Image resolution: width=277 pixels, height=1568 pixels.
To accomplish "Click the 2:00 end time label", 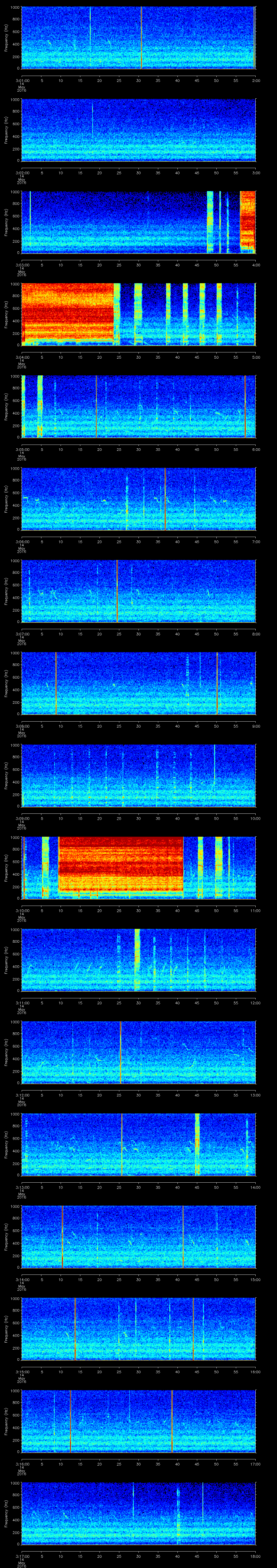I will click(256, 80).
